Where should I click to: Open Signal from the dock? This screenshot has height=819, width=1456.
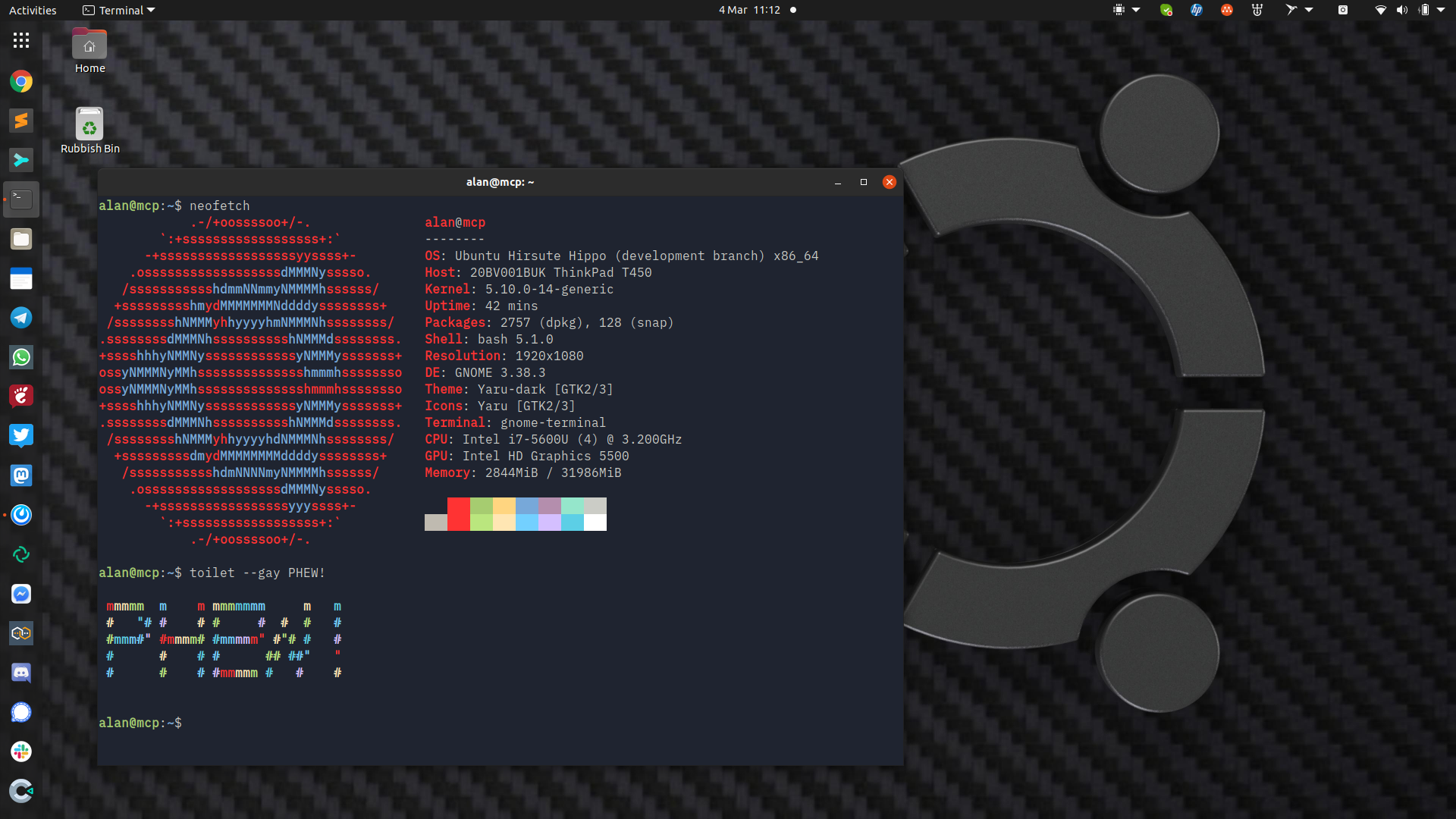21,712
